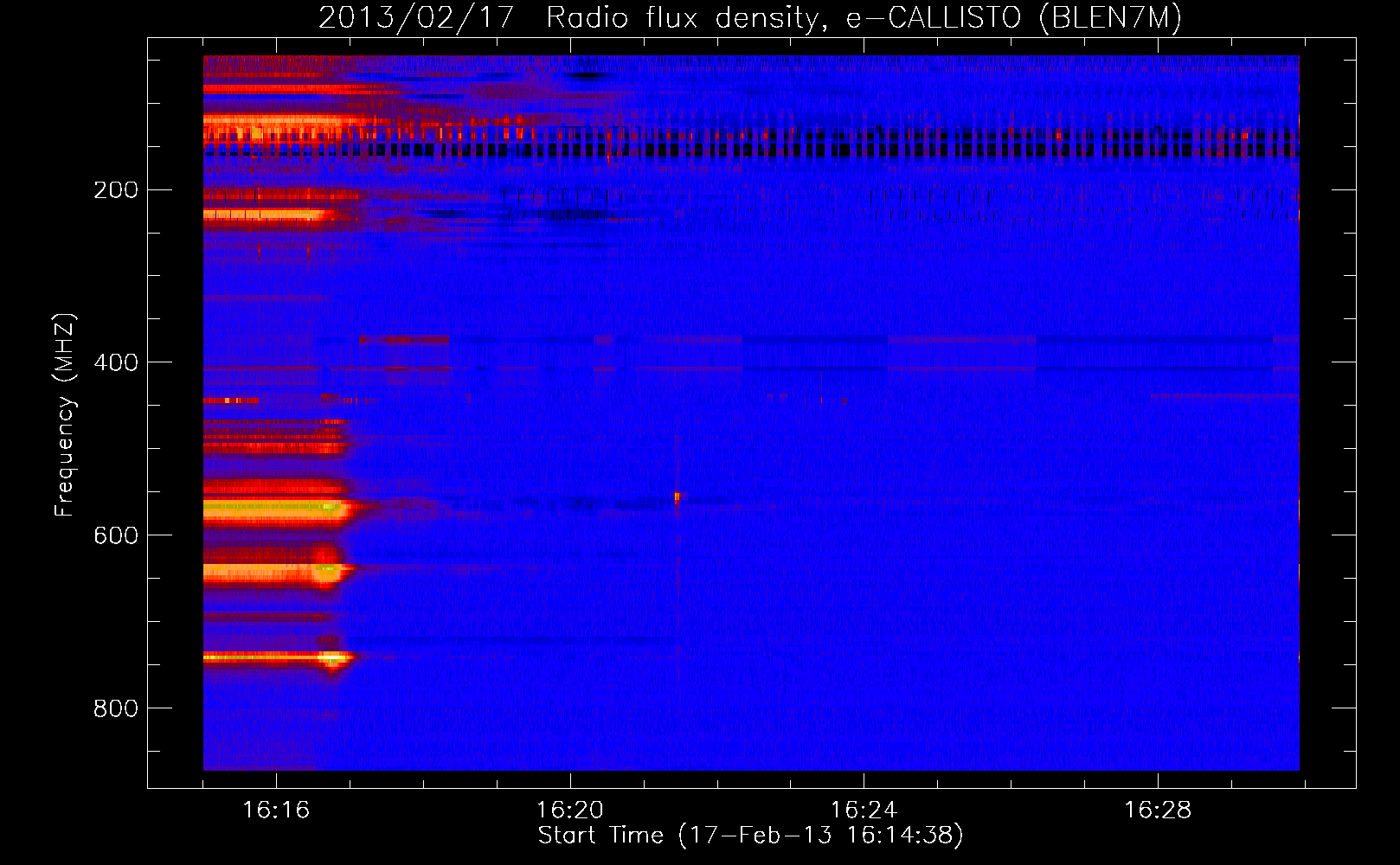Click the 800 frequency tick label

coord(116,708)
